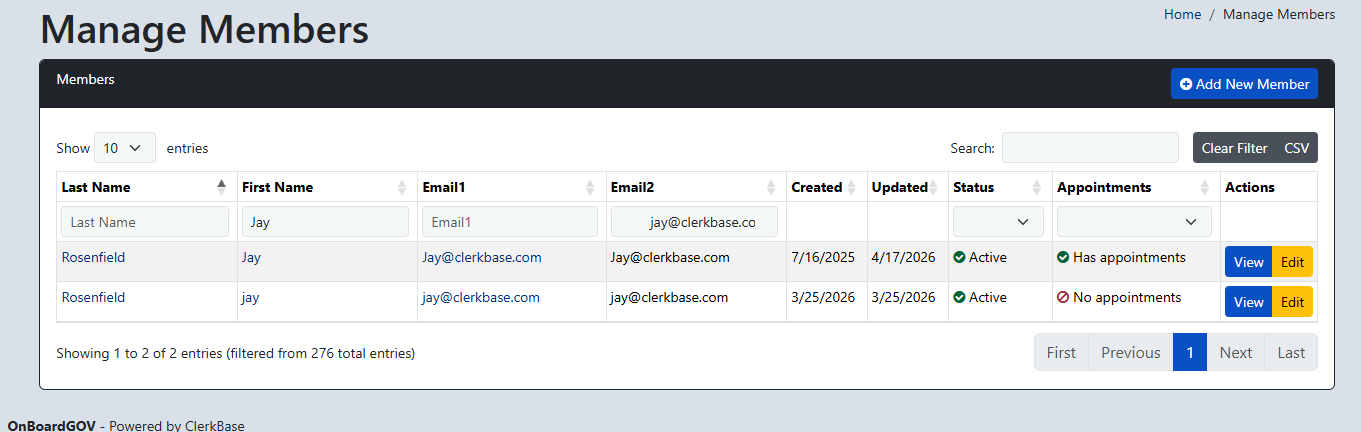Screen dimensions: 1361x432
Task: Edit member created 3/25/2026
Action: pyautogui.click(x=1292, y=302)
